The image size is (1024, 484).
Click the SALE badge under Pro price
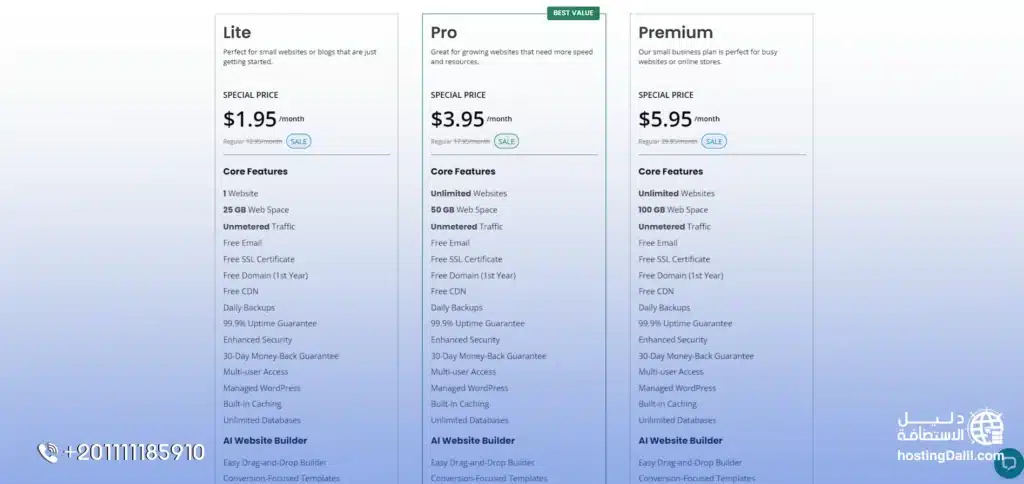(506, 141)
